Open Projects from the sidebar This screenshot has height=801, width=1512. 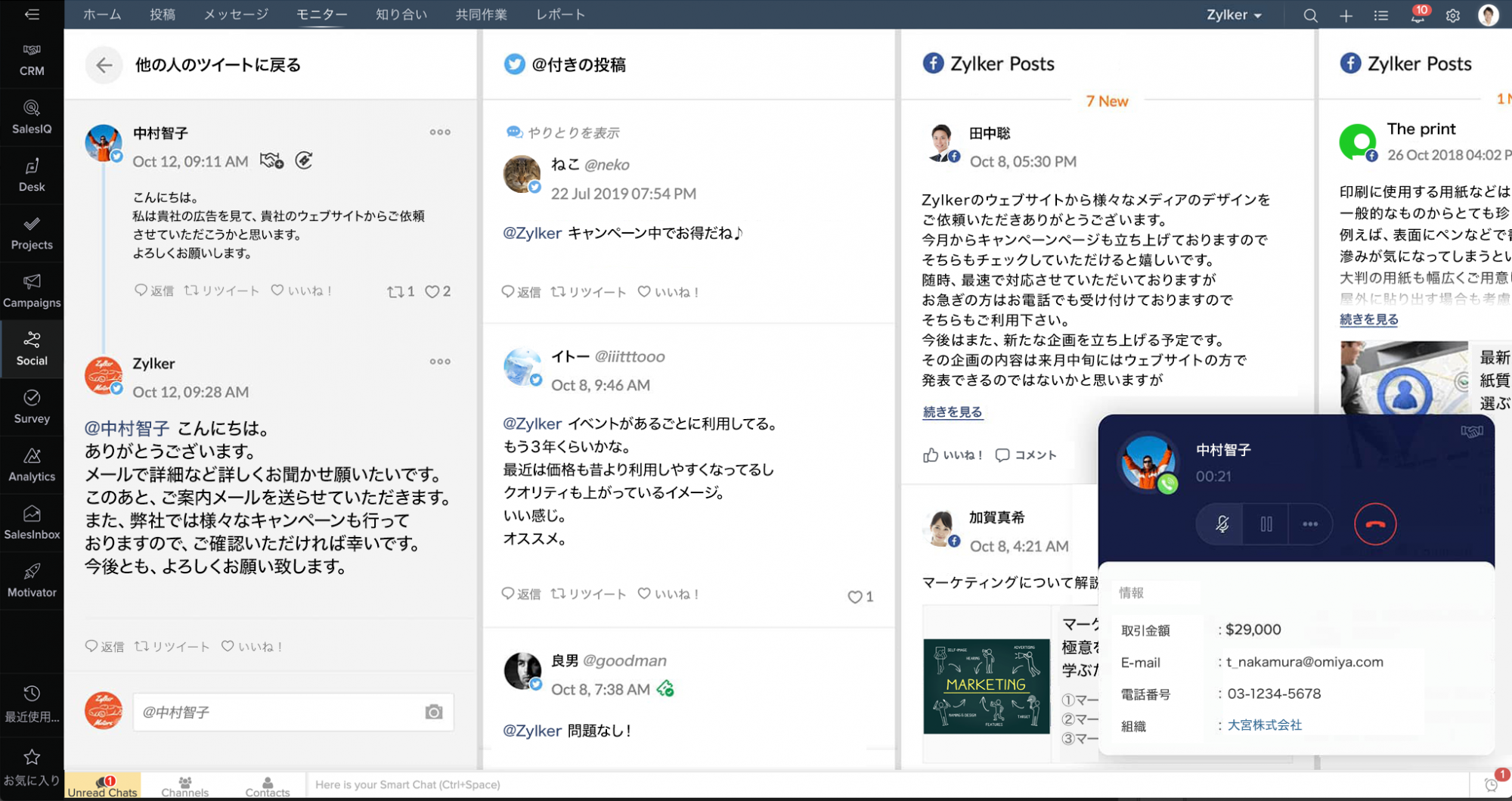click(32, 234)
